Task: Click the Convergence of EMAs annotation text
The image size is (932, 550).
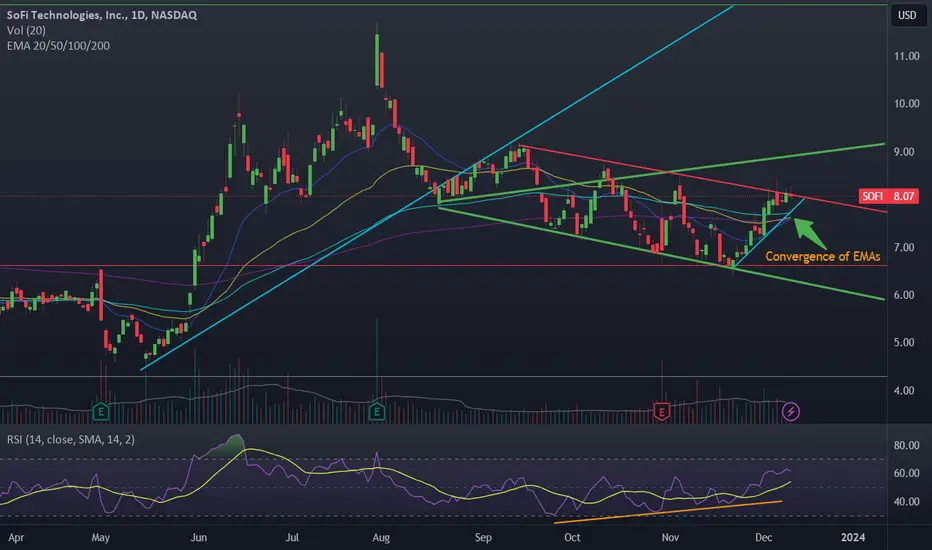Action: pyautogui.click(x=823, y=256)
